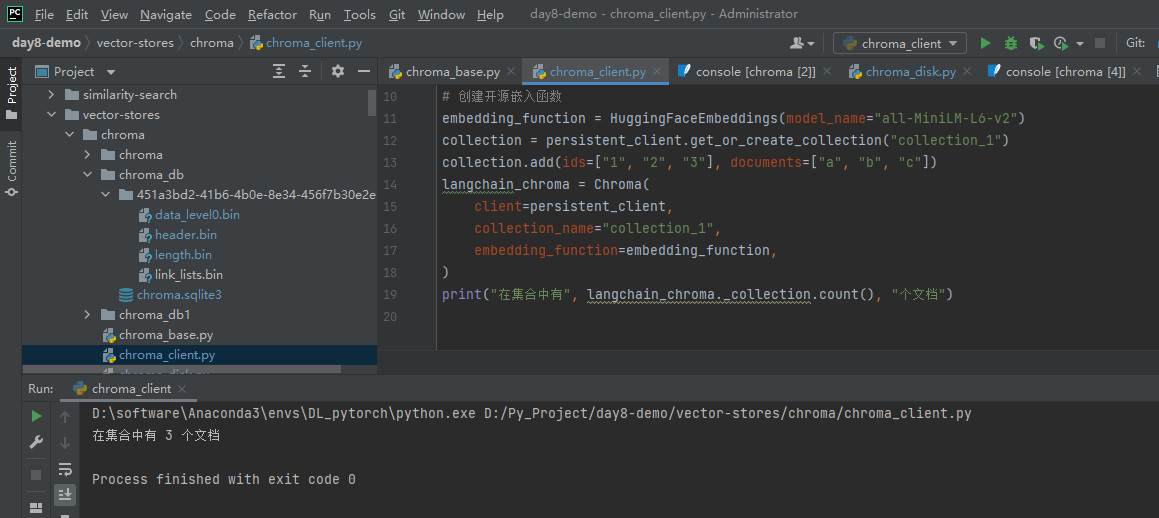Jump down the stack trace in console
Screen dimensions: 1159x518
coord(65,443)
